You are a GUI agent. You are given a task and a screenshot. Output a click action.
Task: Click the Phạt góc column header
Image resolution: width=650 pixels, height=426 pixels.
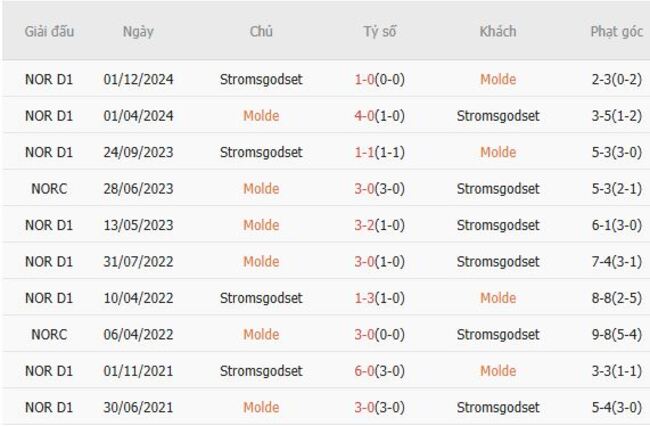616,31
